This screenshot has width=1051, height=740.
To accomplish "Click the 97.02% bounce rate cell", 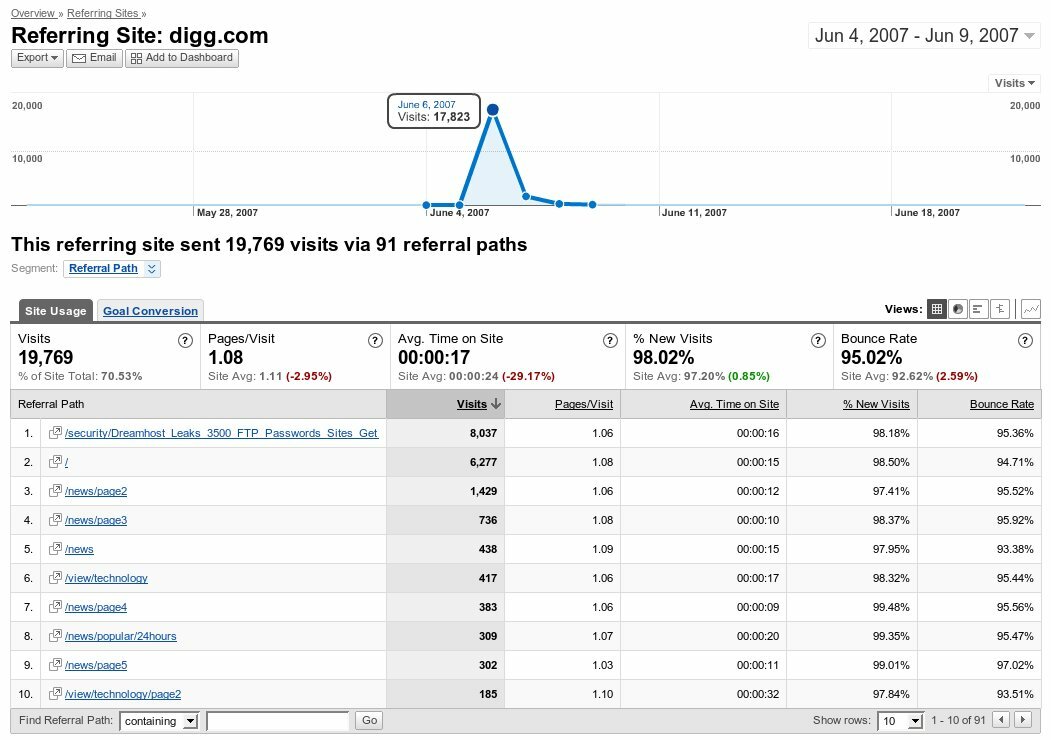I will (979, 665).
